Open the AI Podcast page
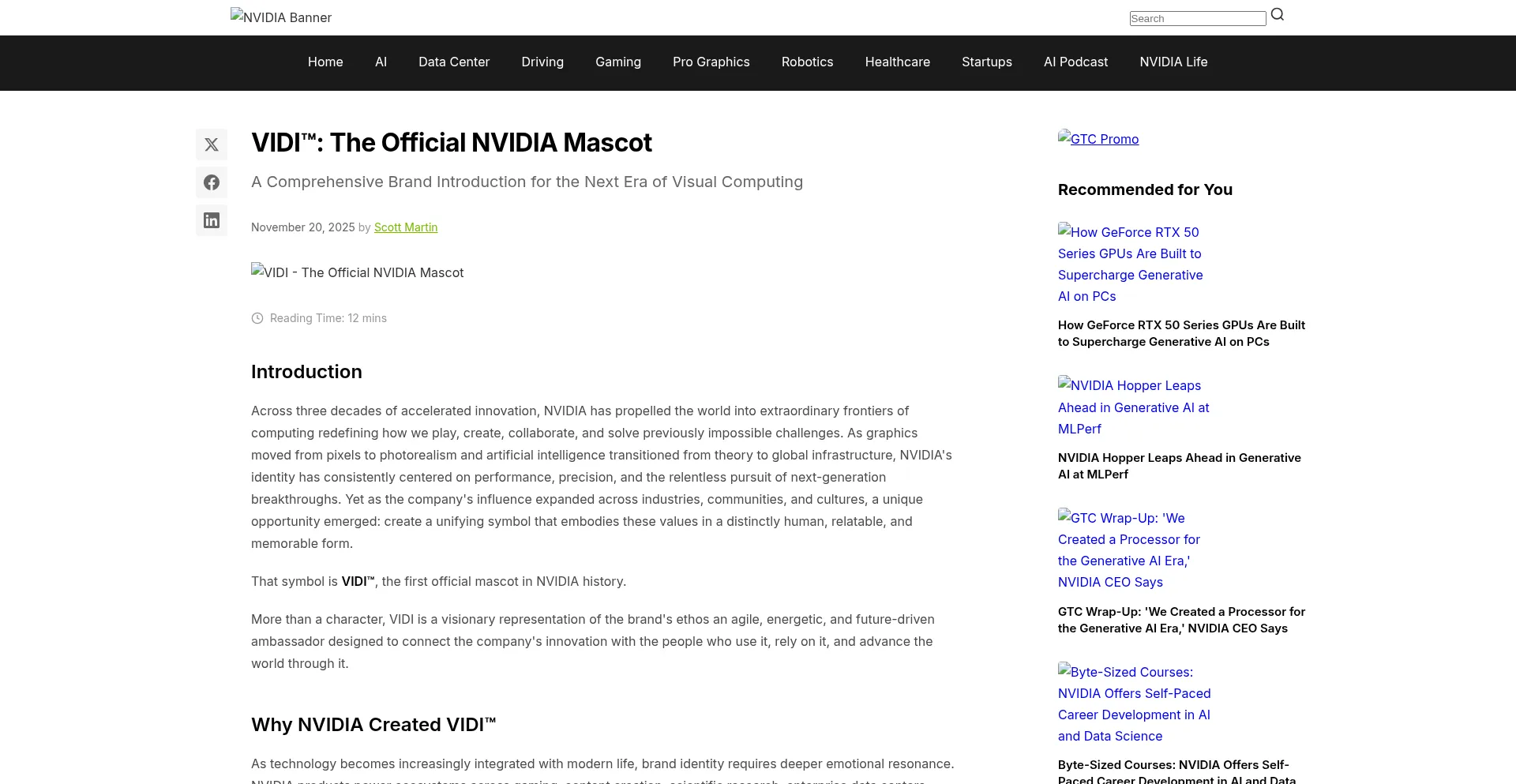The height and width of the screenshot is (784, 1516). (x=1075, y=62)
